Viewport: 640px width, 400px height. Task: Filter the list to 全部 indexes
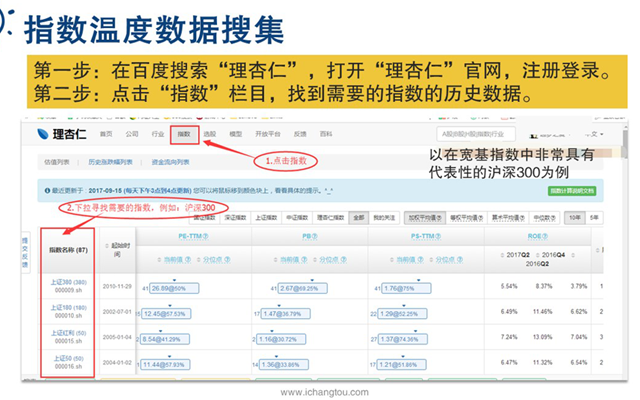359,218
